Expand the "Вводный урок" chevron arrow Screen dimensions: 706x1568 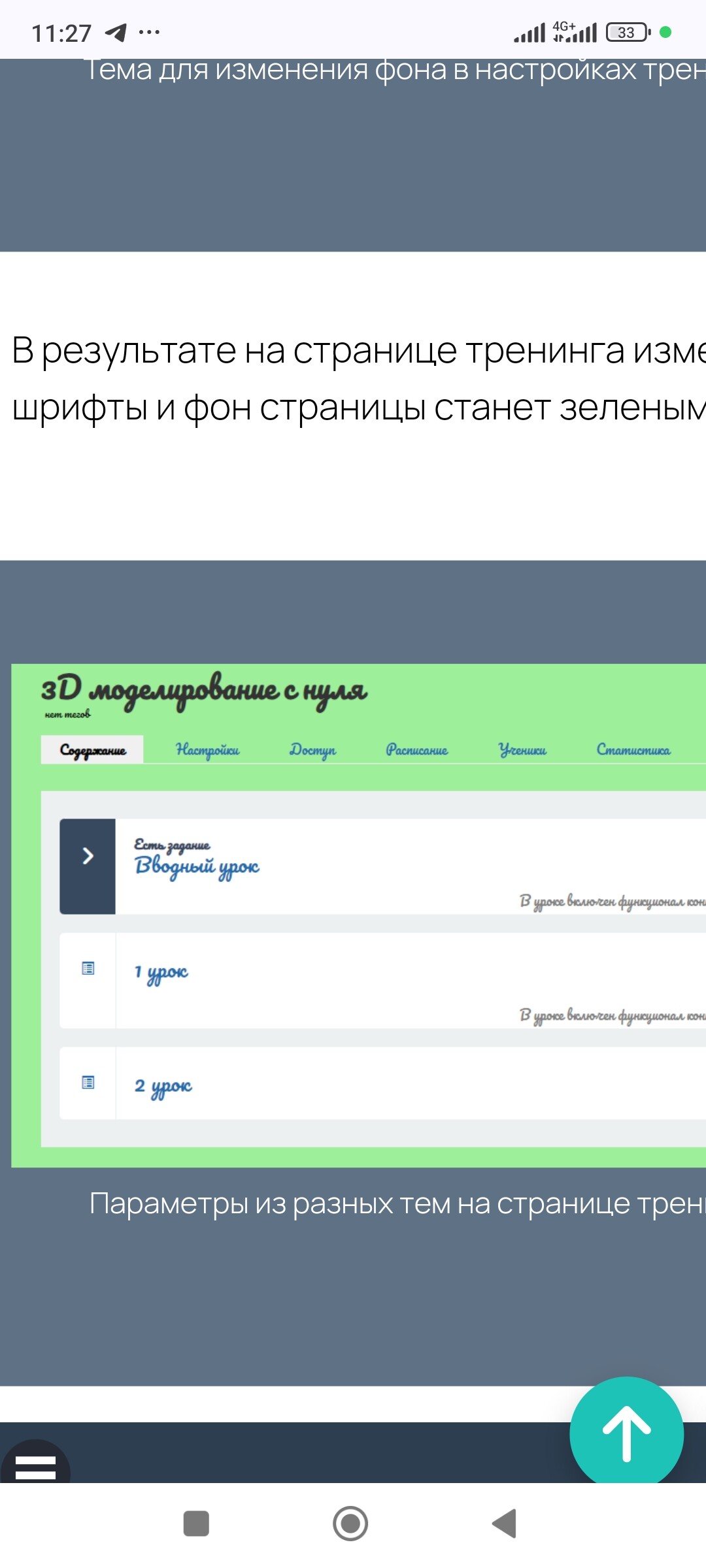point(88,856)
